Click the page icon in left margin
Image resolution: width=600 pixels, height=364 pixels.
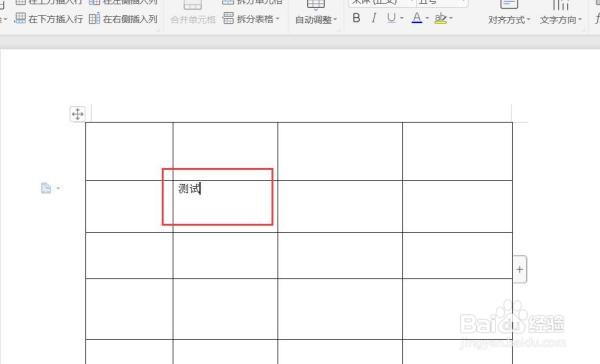(46, 188)
